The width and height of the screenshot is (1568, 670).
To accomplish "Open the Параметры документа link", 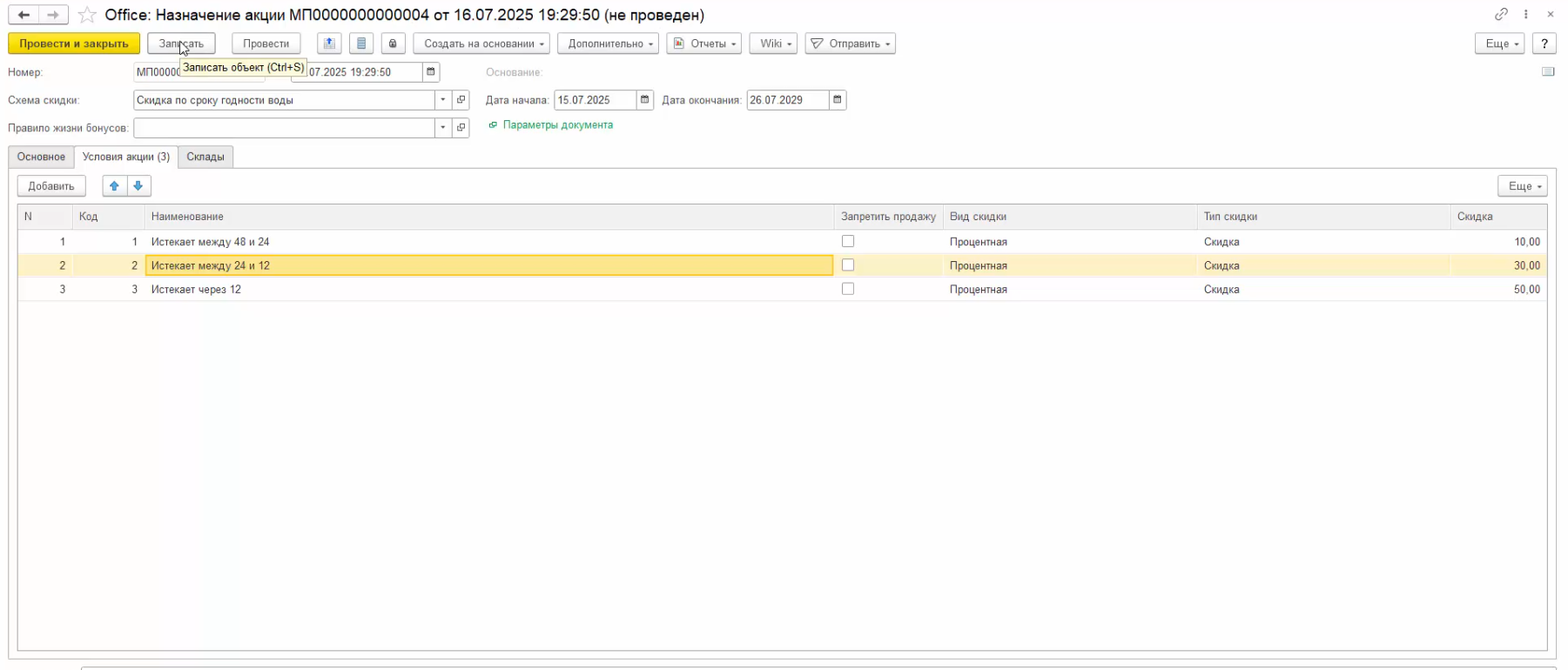I will (557, 125).
